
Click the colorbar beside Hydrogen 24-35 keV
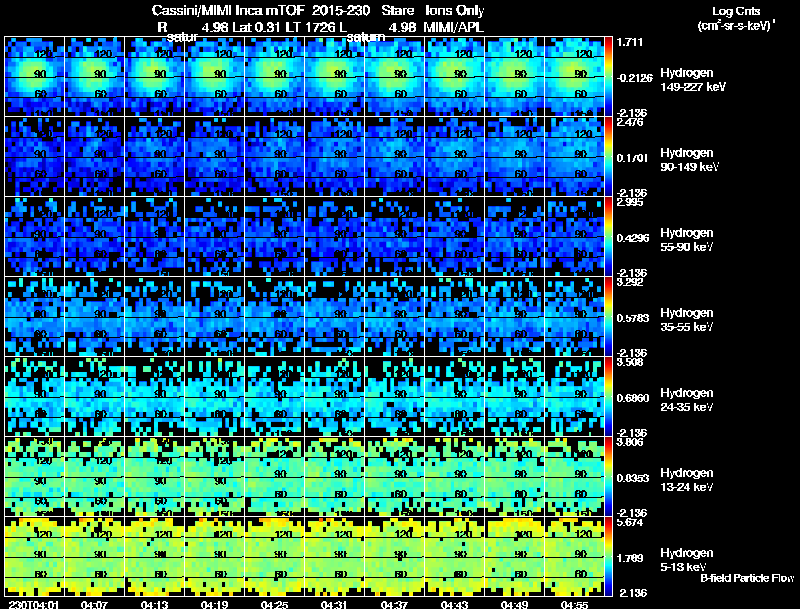click(608, 396)
